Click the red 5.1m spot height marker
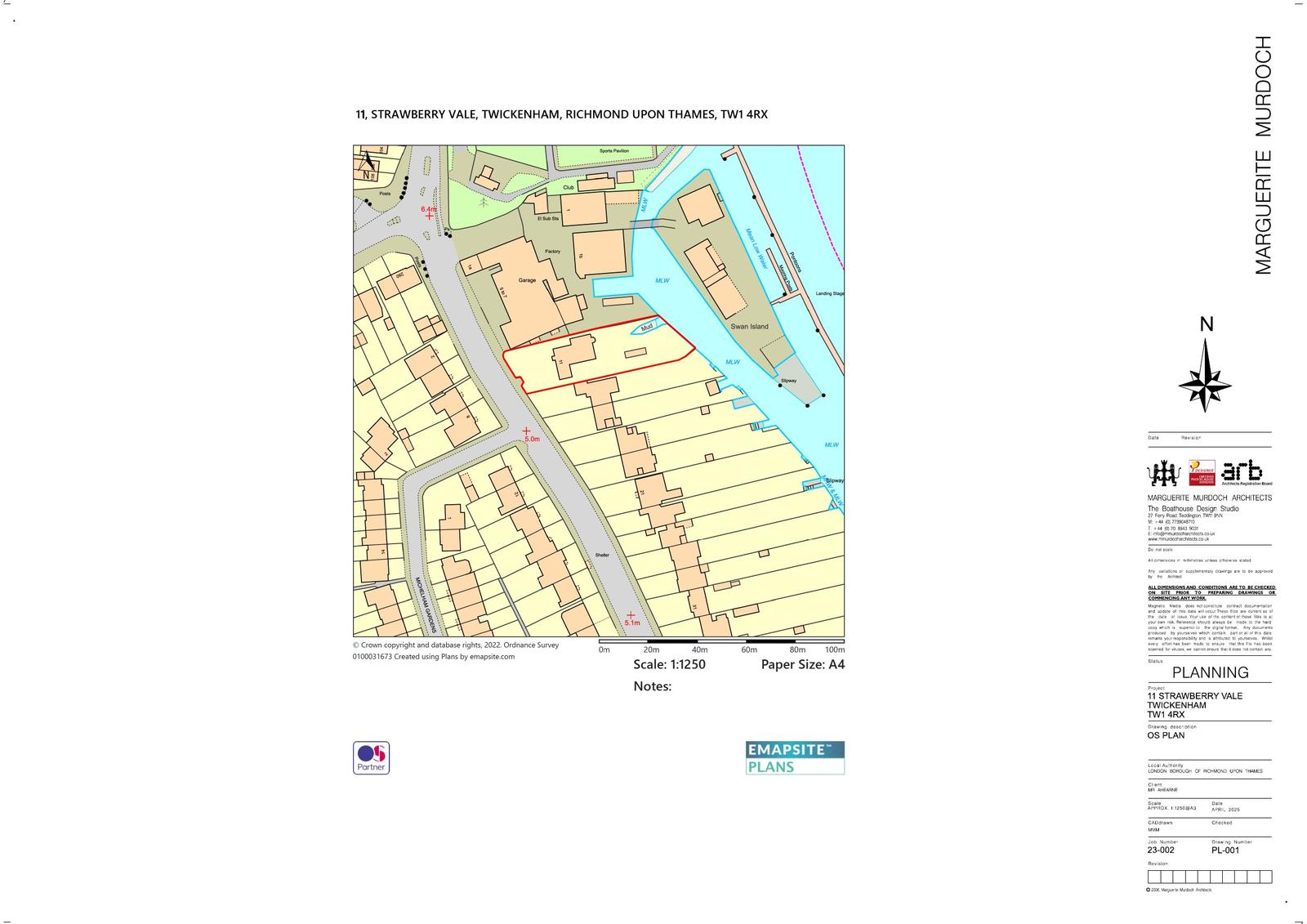Image resolution: width=1307 pixels, height=924 pixels. [x=631, y=615]
